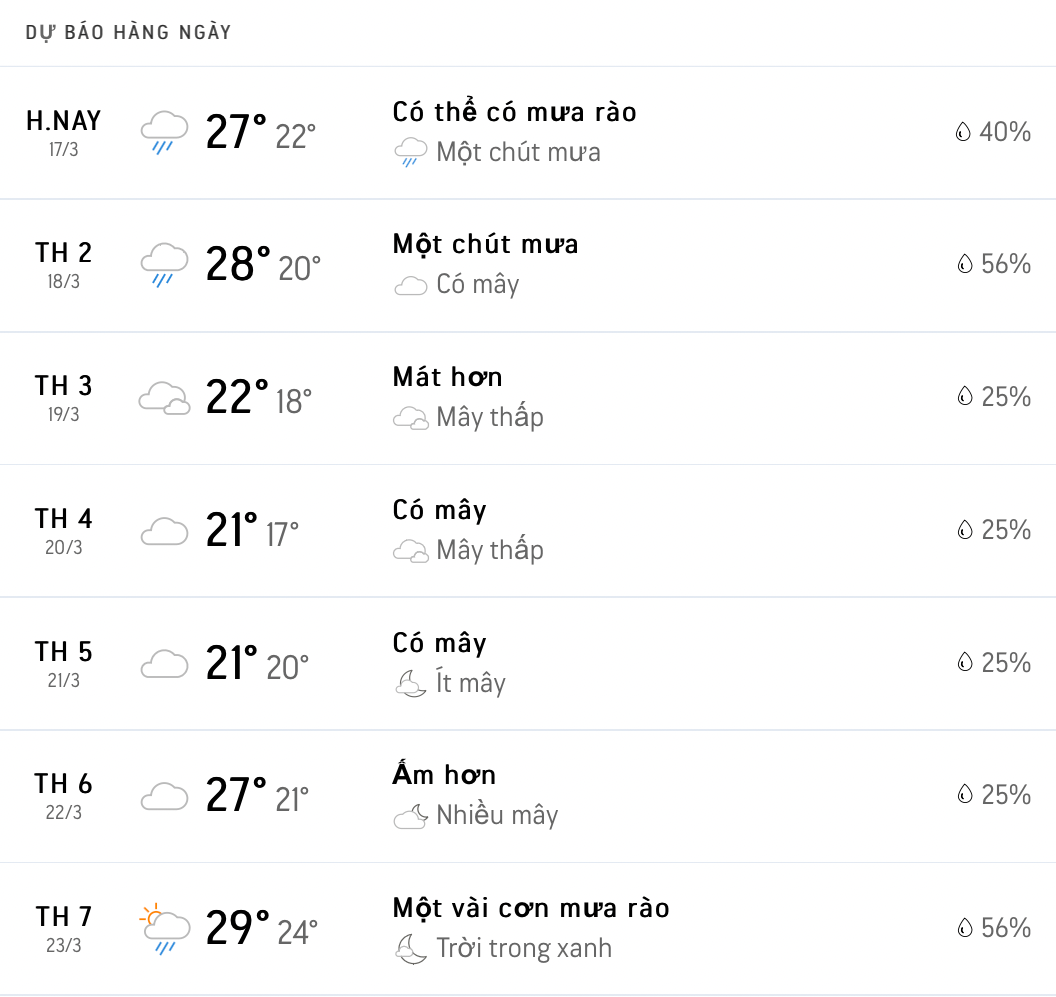Click small rain icon beside 'Một chút mưa'
1056x997 pixels.
coord(411,153)
